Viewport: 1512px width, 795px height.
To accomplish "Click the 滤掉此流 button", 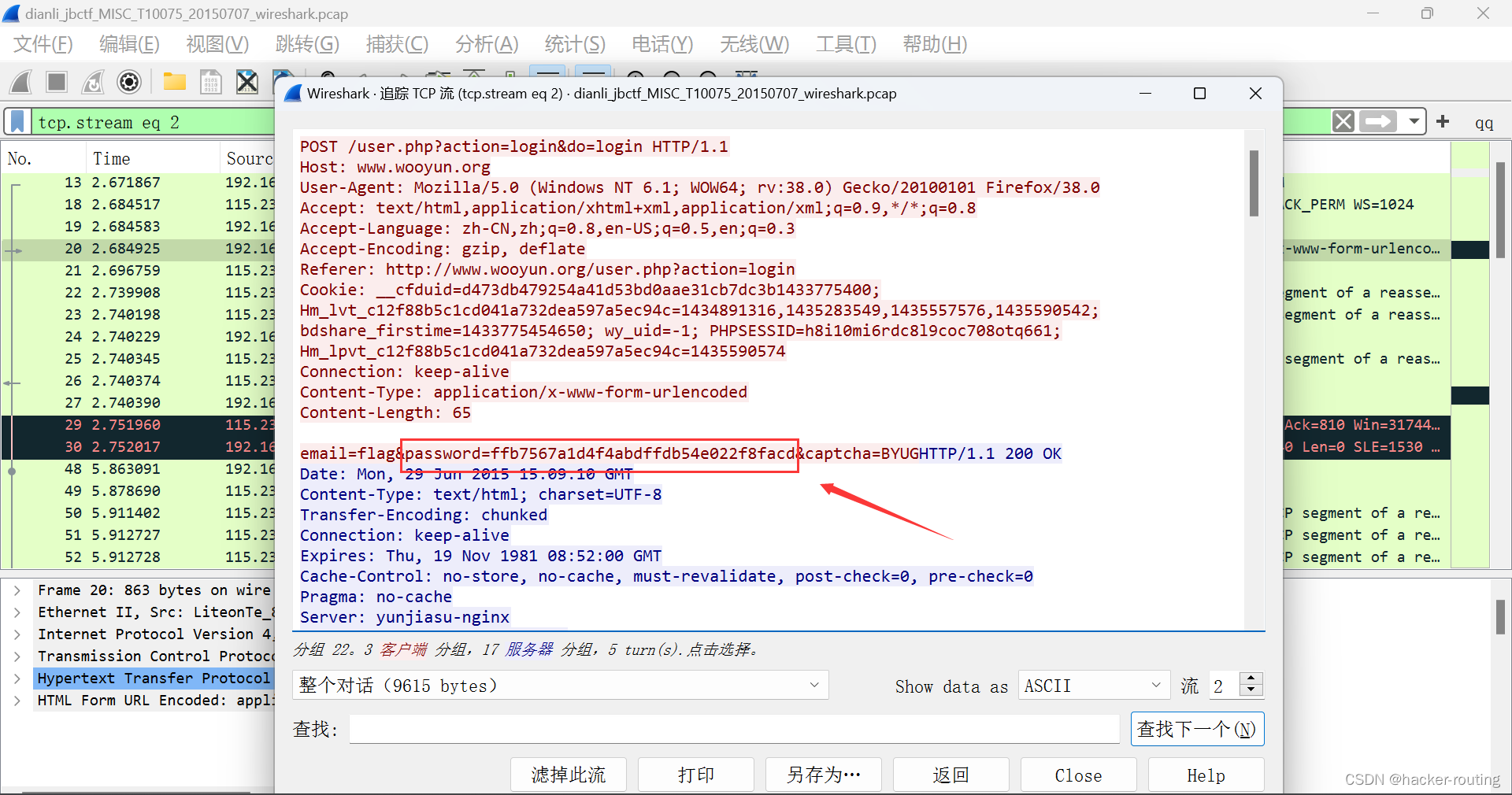I will click(569, 775).
